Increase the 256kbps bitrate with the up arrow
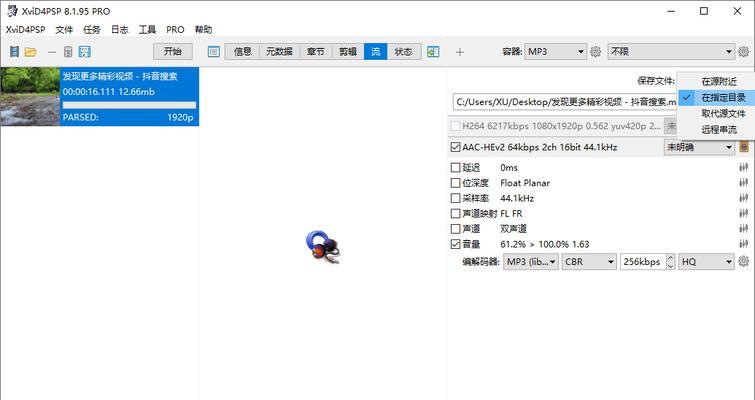This screenshot has height=400, width=755. (x=670, y=258)
